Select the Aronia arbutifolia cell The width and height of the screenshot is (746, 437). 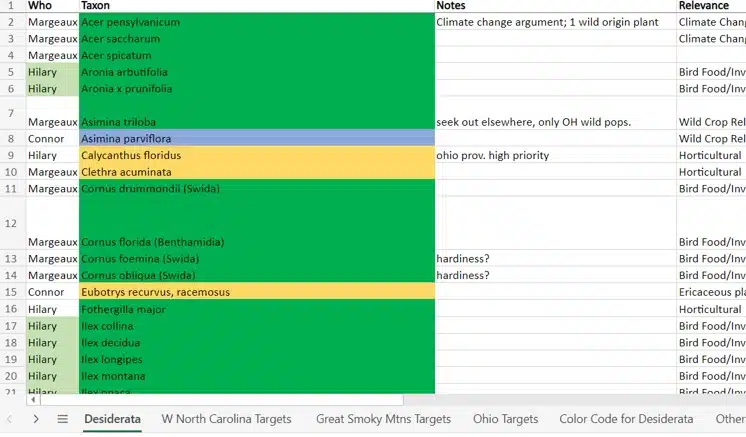point(257,72)
